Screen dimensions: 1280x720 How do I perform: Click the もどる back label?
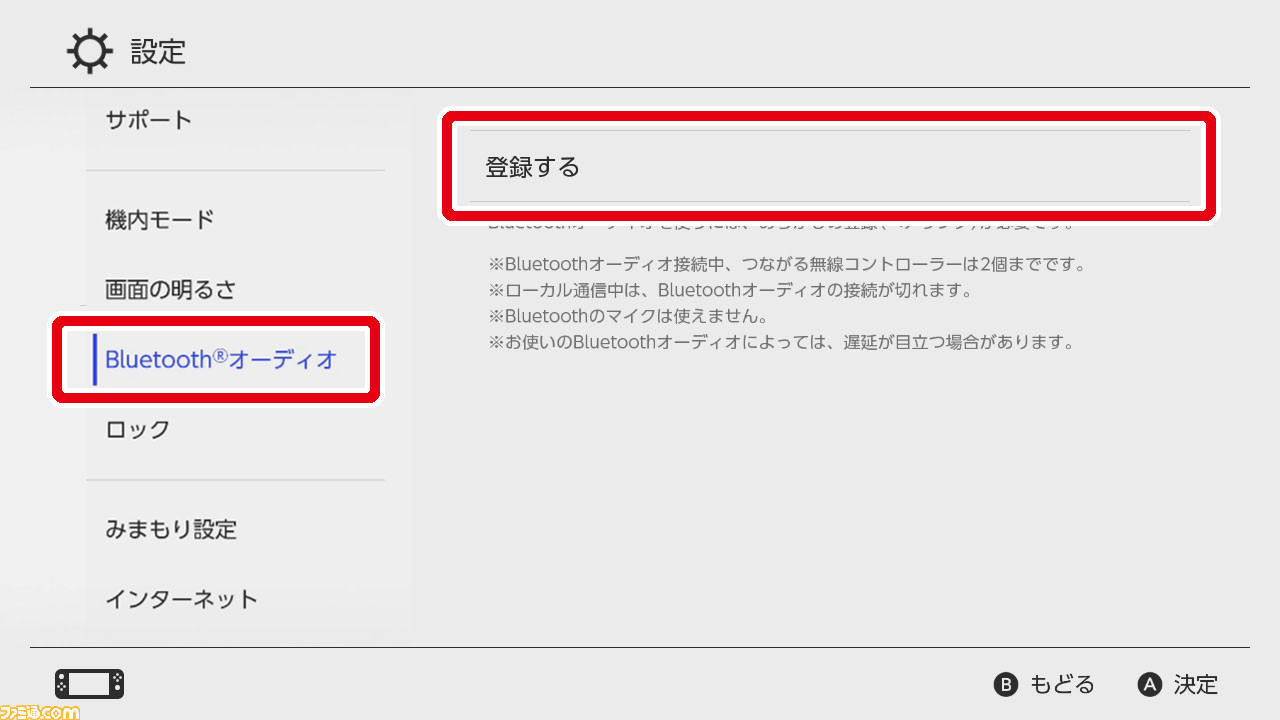coord(1062,685)
